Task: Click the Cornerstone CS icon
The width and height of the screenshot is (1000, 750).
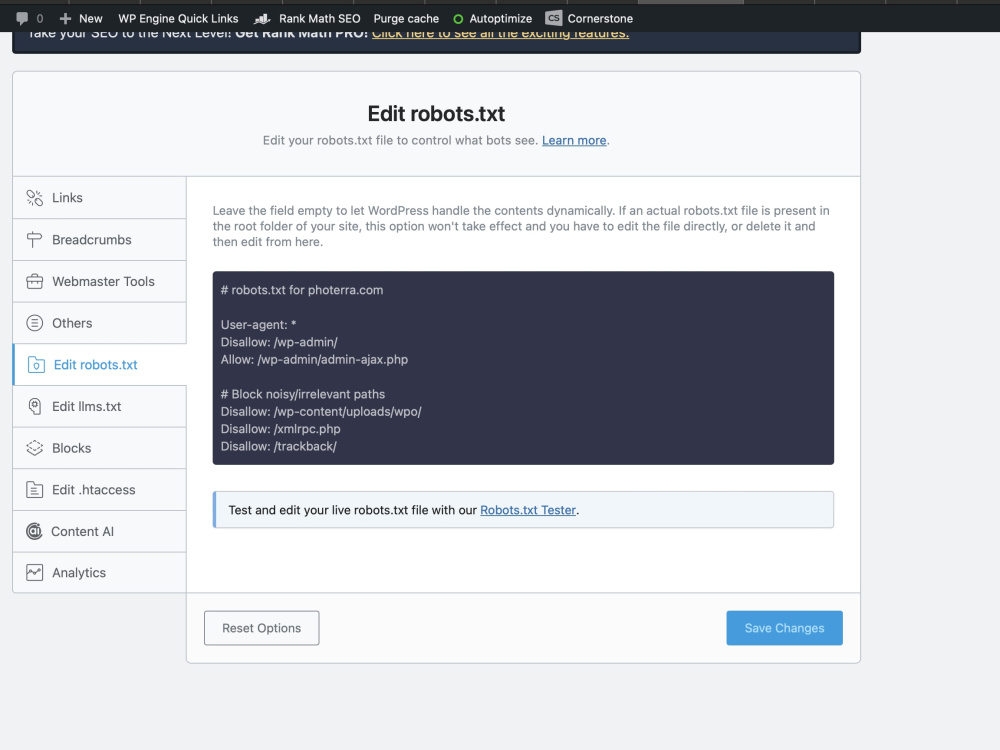Action: pyautogui.click(x=554, y=18)
